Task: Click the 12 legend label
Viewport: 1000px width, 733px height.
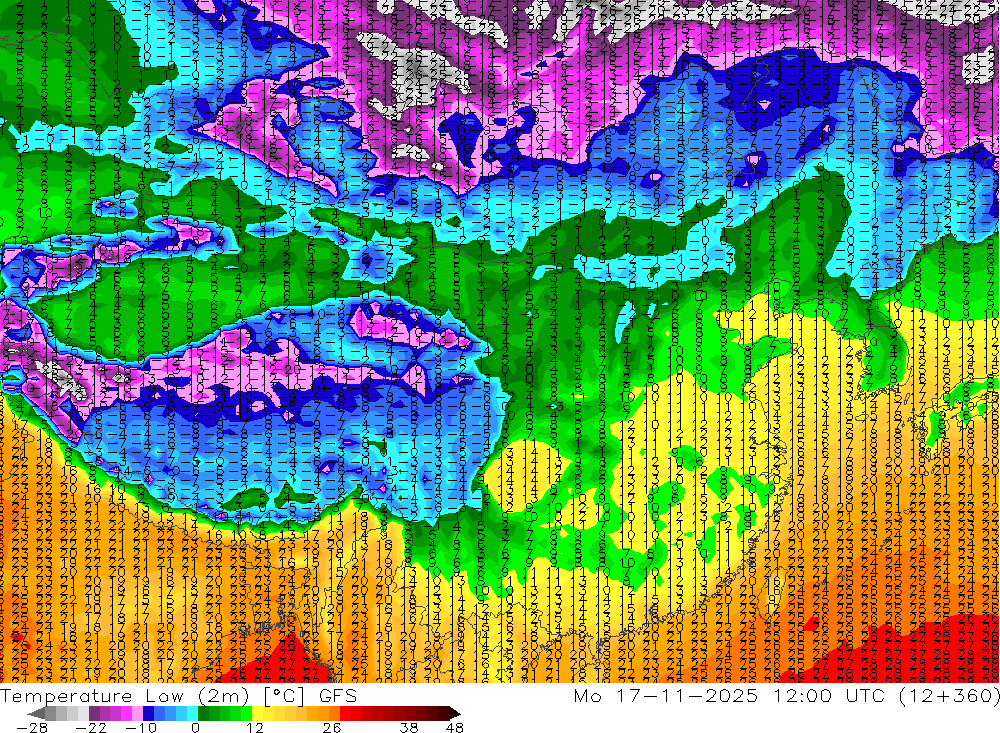Action: 255,727
